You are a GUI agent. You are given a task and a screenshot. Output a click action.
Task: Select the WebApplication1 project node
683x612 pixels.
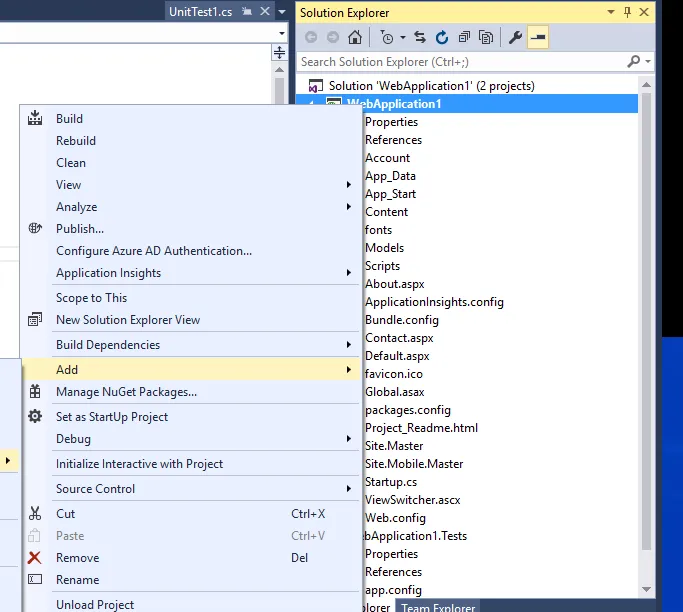pos(394,104)
